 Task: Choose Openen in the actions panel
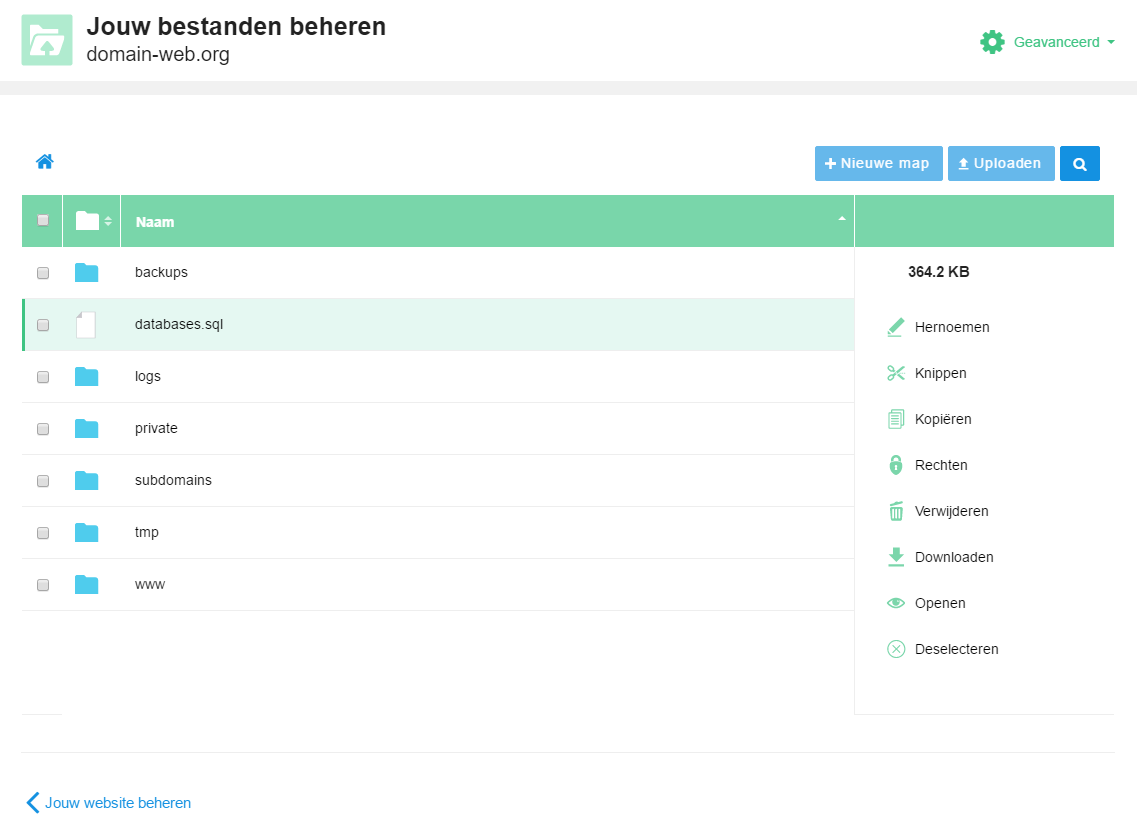click(940, 603)
